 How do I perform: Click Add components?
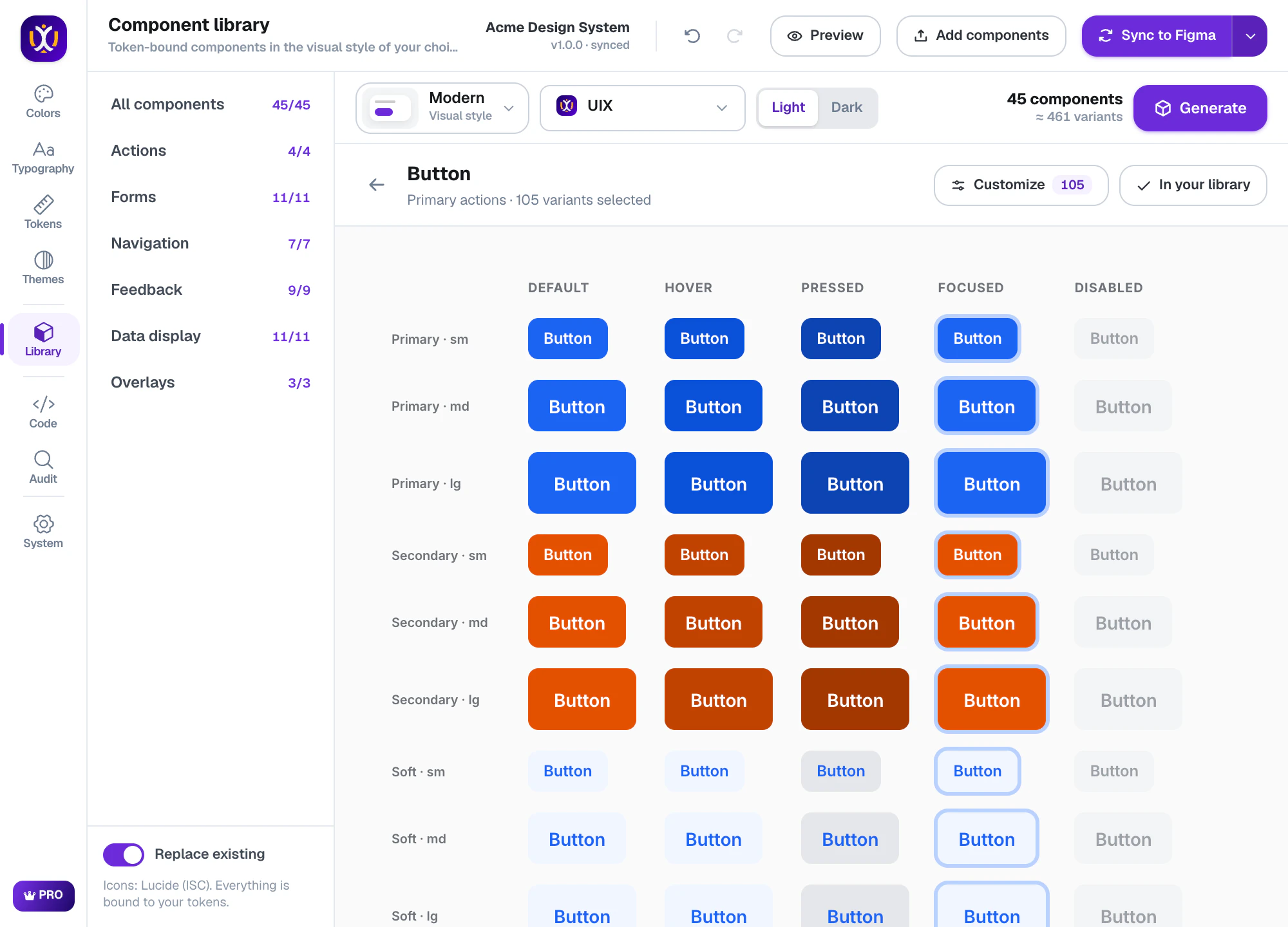tap(981, 36)
